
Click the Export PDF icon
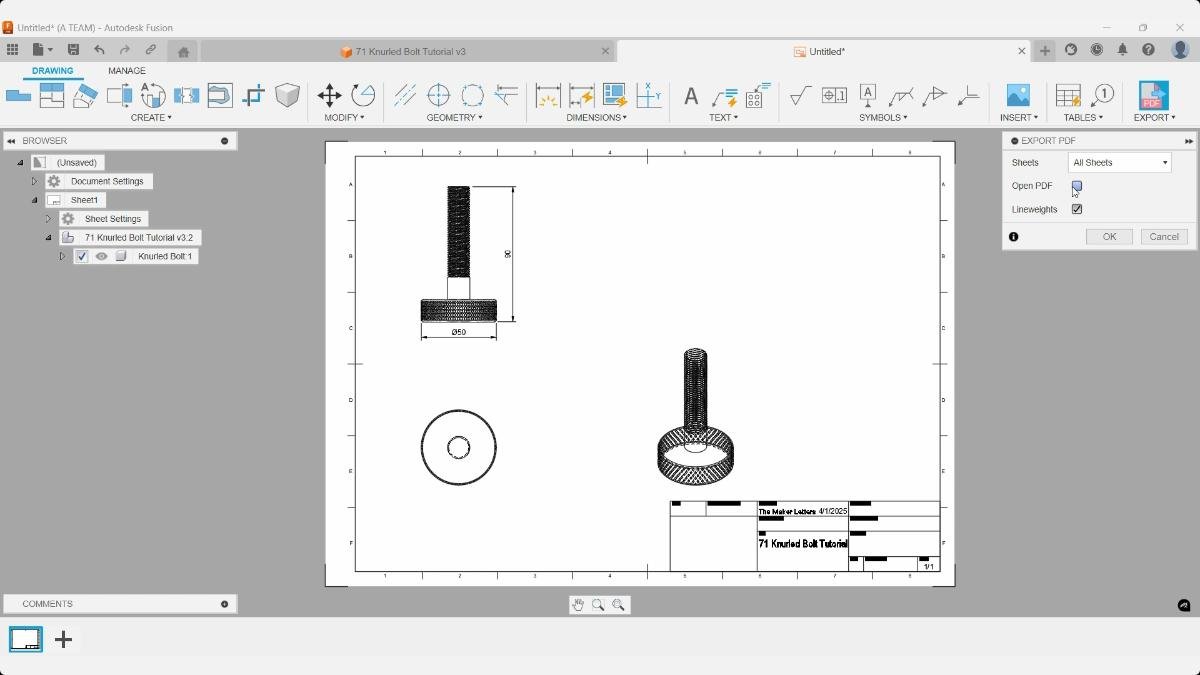(1153, 96)
